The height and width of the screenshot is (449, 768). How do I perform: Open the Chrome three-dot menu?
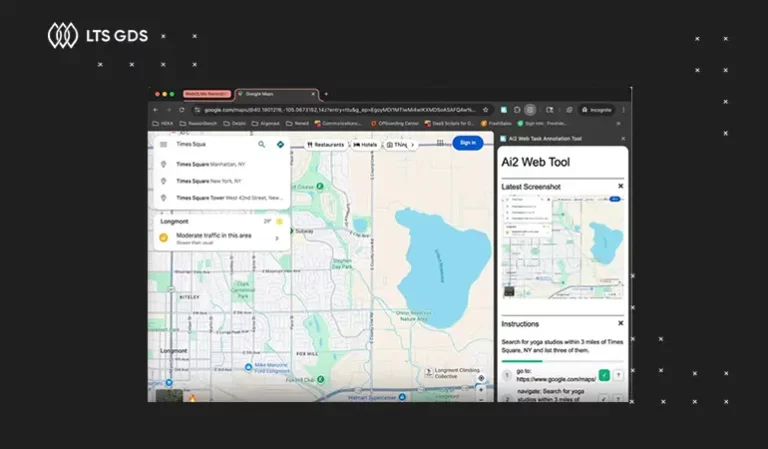pyautogui.click(x=624, y=110)
